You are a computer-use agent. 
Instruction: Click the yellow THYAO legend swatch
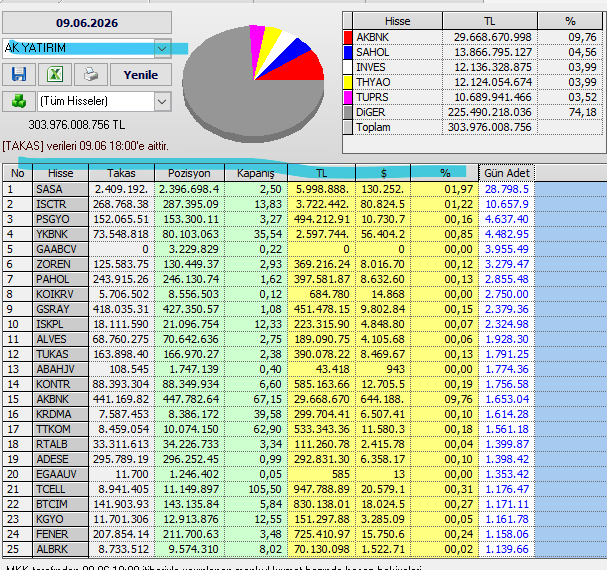[x=348, y=82]
